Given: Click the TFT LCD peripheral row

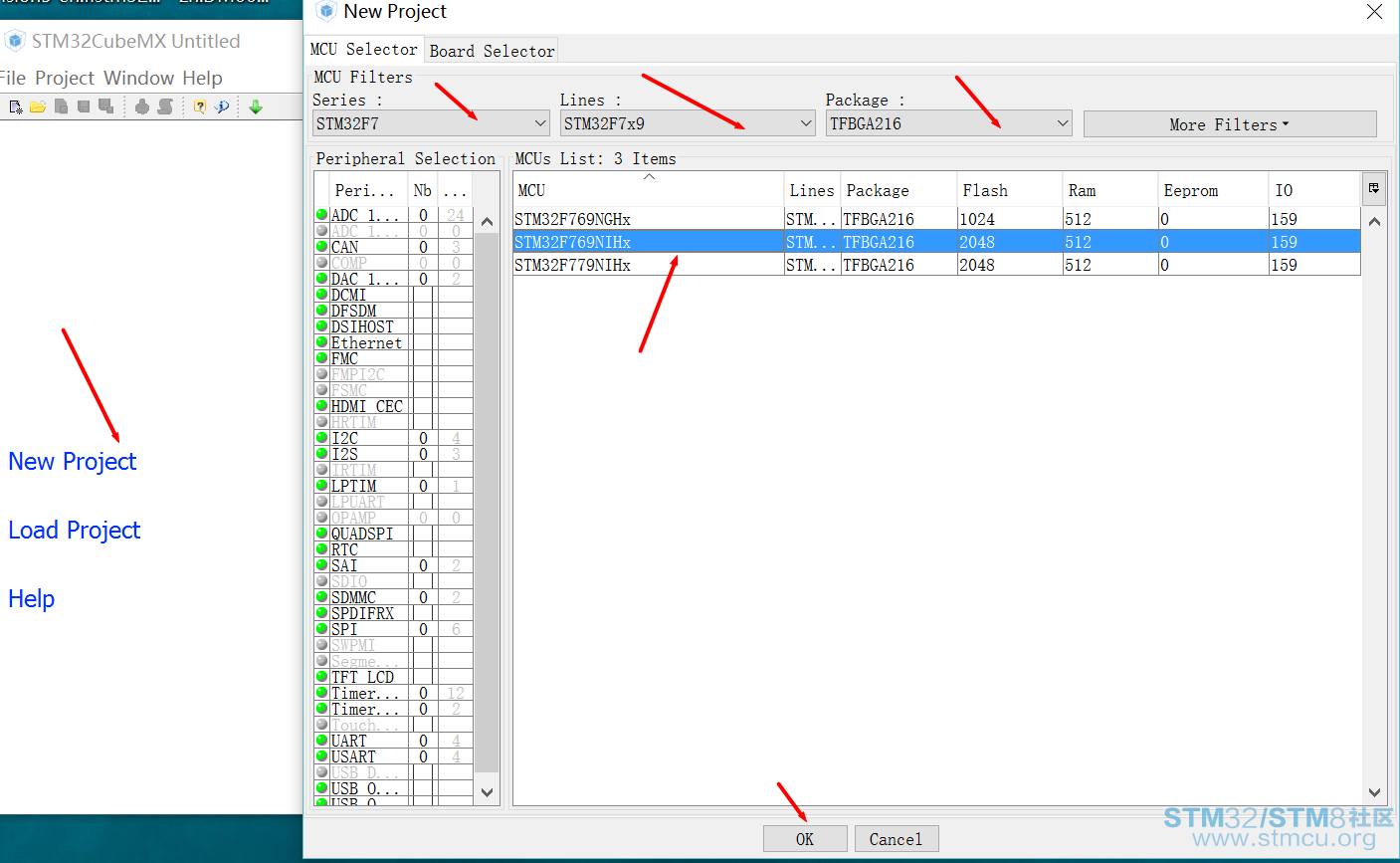Looking at the screenshot, I should [394, 677].
